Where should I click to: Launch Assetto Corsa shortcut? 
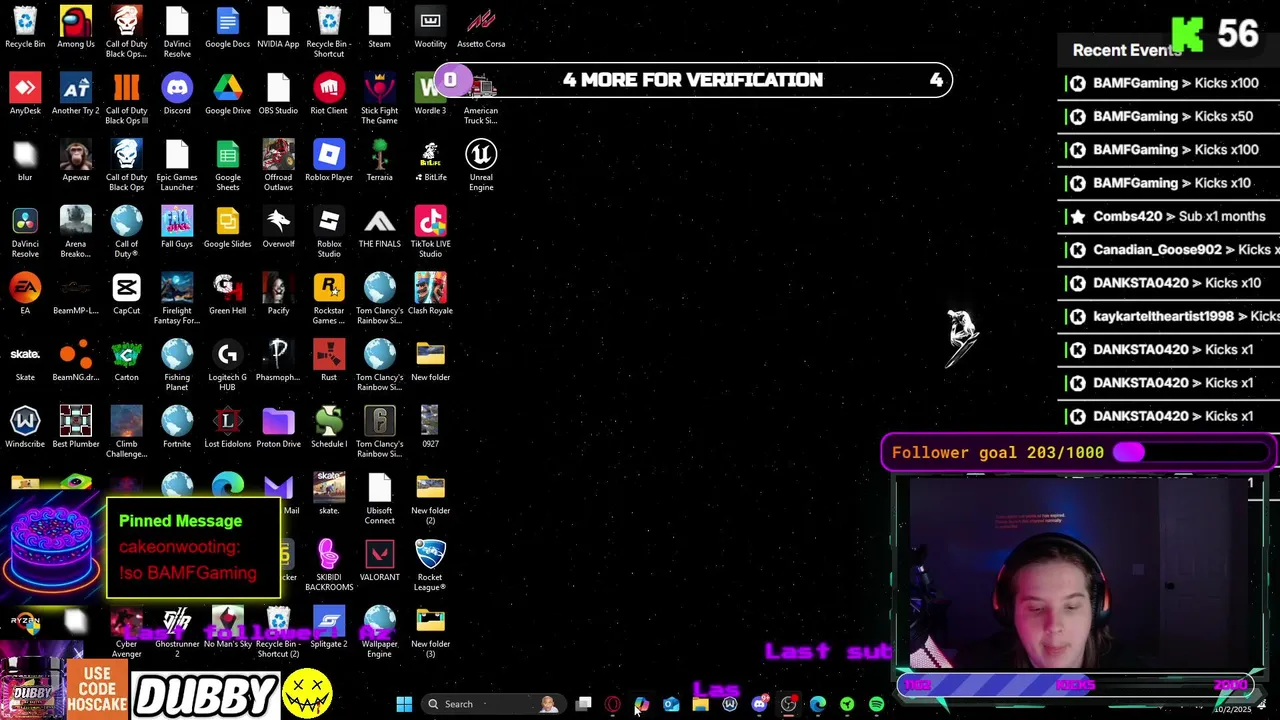481,28
